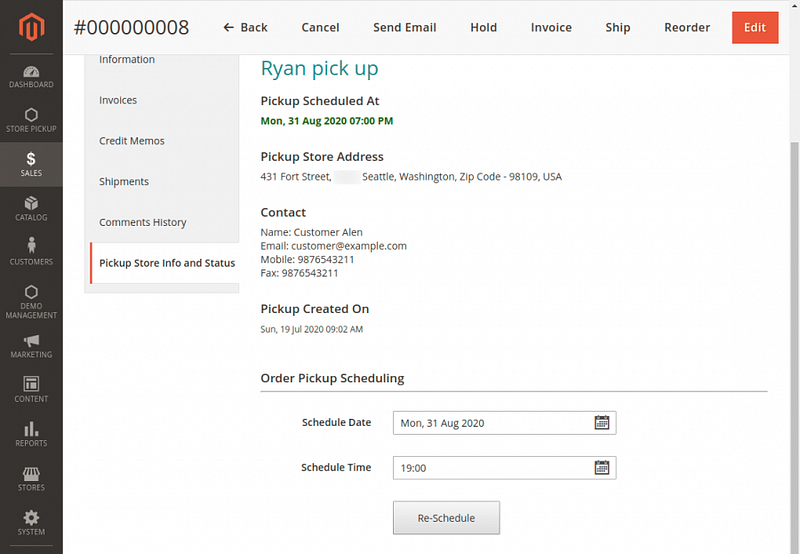This screenshot has height=554, width=800.
Task: Click the scheduled time Mon, 31 Aug 2020 07:00 PM
Action: 327,121
